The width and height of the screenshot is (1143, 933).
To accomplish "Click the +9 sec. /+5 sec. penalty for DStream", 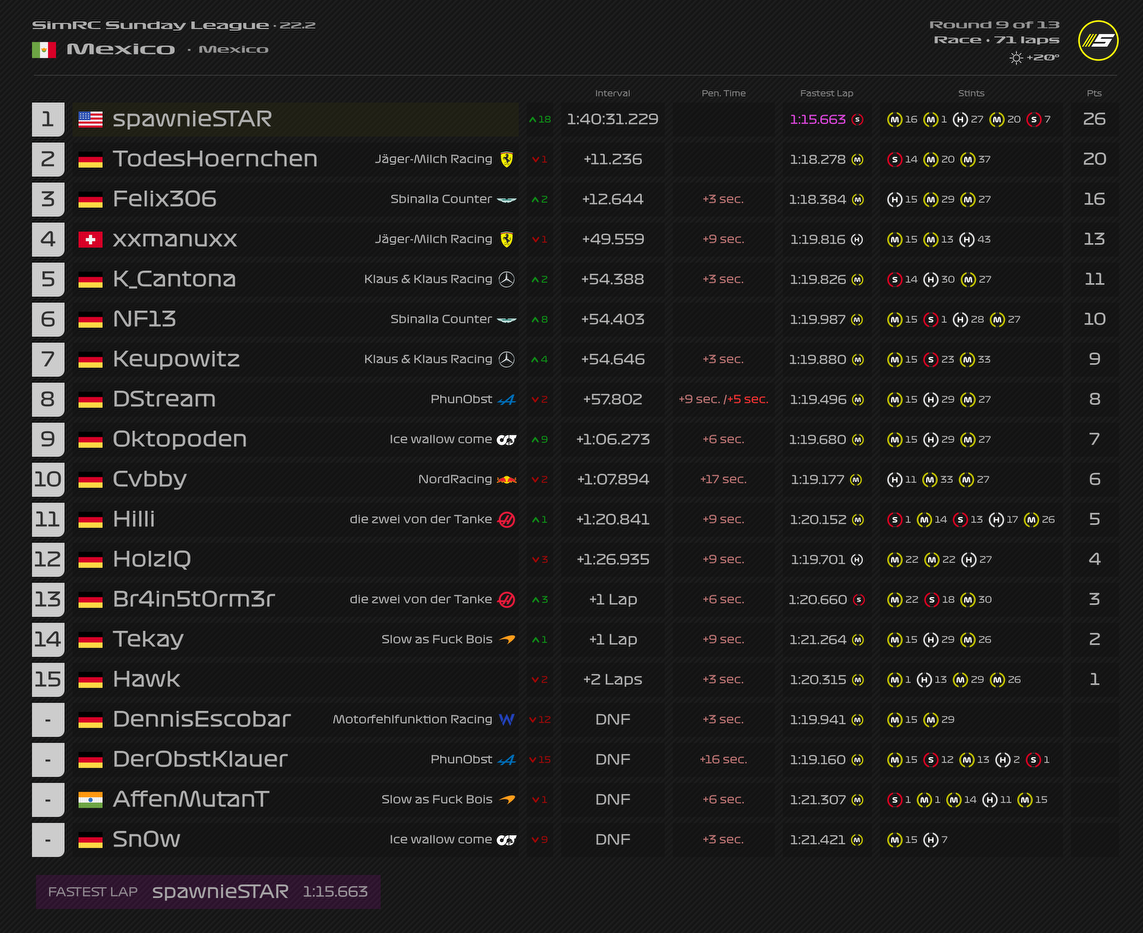I will [723, 399].
